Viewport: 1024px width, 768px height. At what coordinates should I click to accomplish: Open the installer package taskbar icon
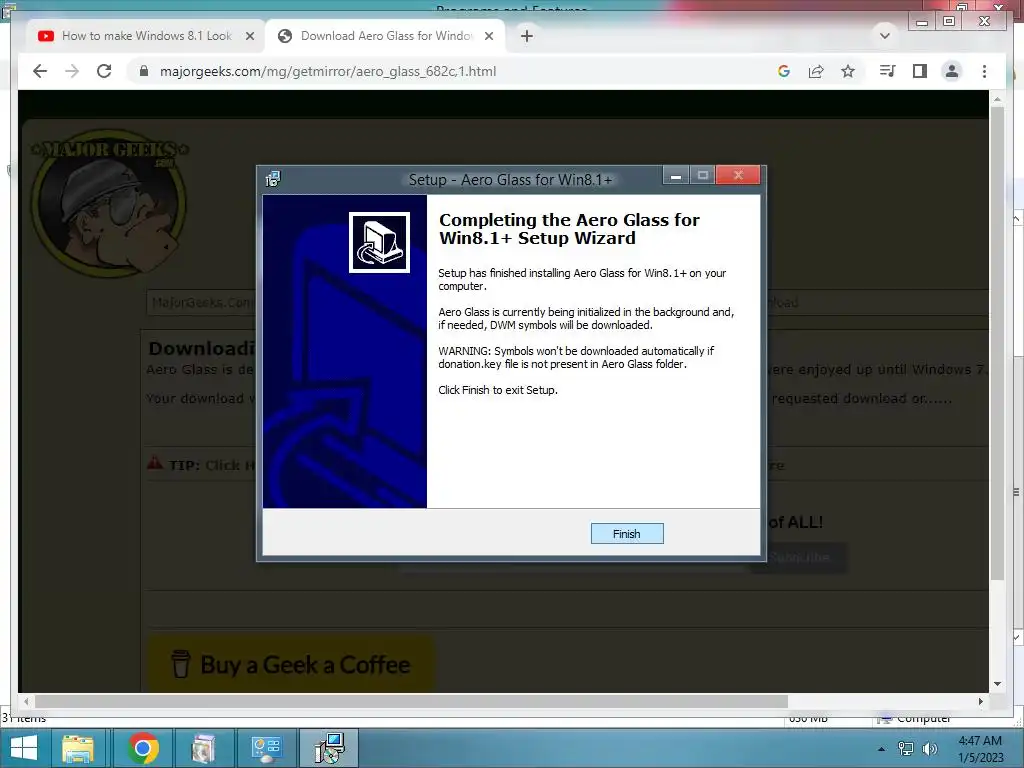[204, 748]
